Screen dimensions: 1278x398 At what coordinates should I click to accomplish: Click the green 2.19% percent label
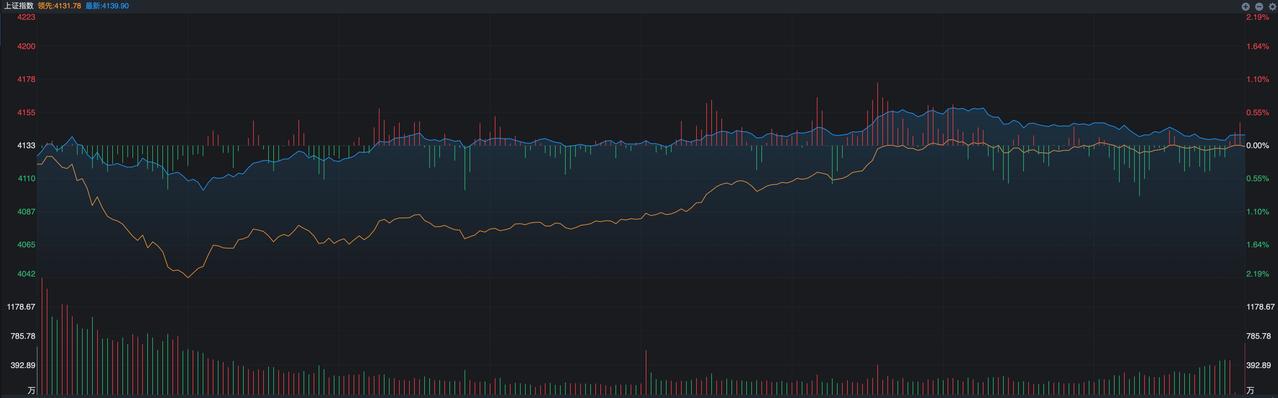tap(1257, 274)
